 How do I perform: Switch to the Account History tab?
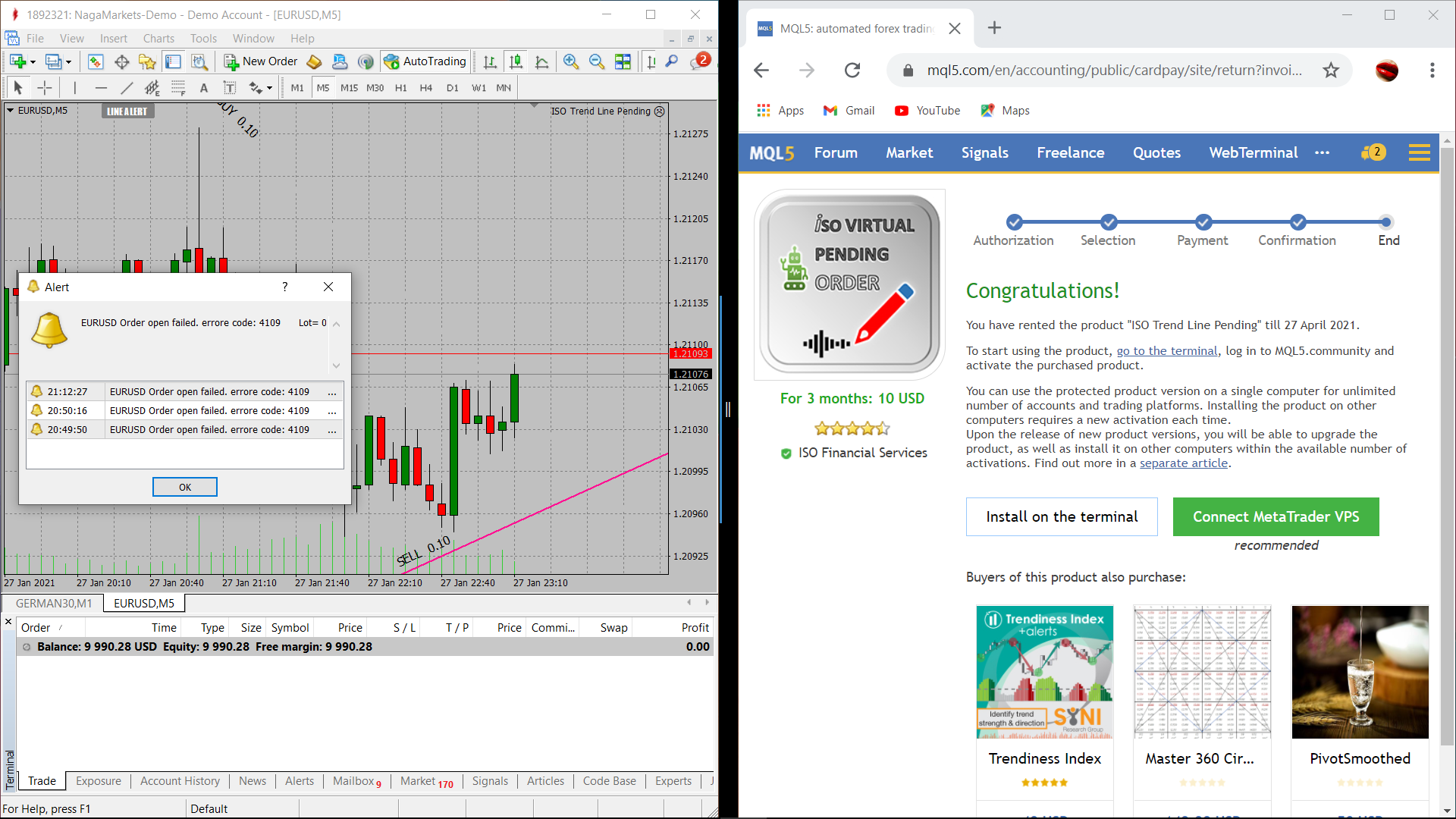click(180, 781)
